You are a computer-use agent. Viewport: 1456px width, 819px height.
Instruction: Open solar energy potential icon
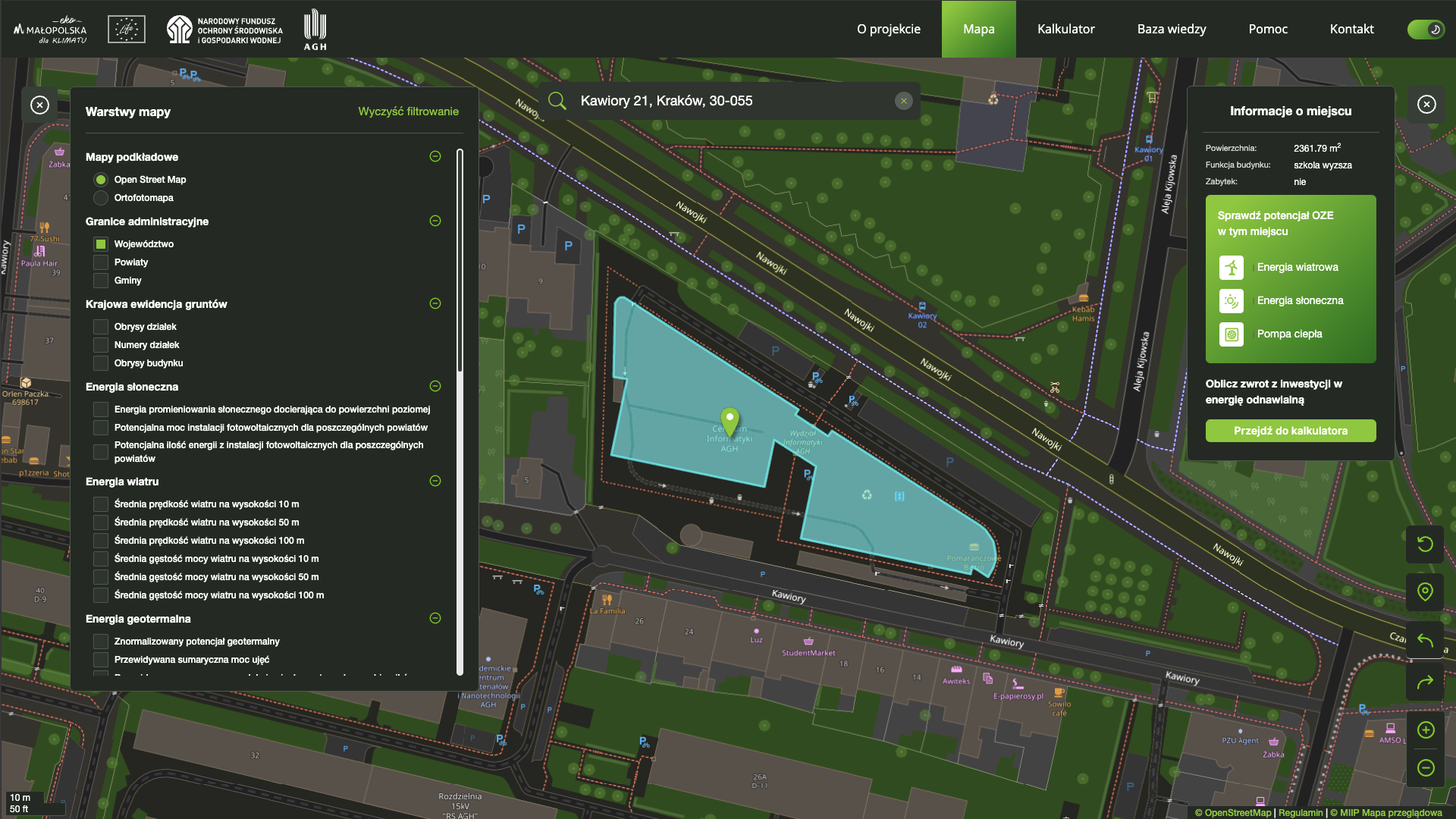(1232, 301)
